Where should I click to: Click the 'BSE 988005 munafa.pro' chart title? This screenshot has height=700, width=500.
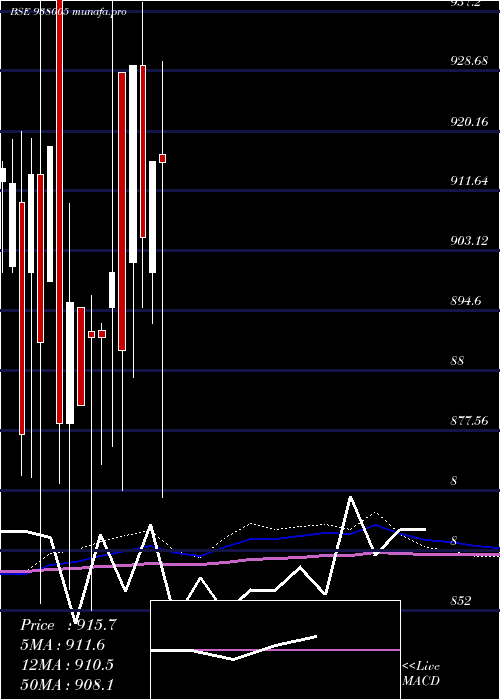tap(68, 11)
